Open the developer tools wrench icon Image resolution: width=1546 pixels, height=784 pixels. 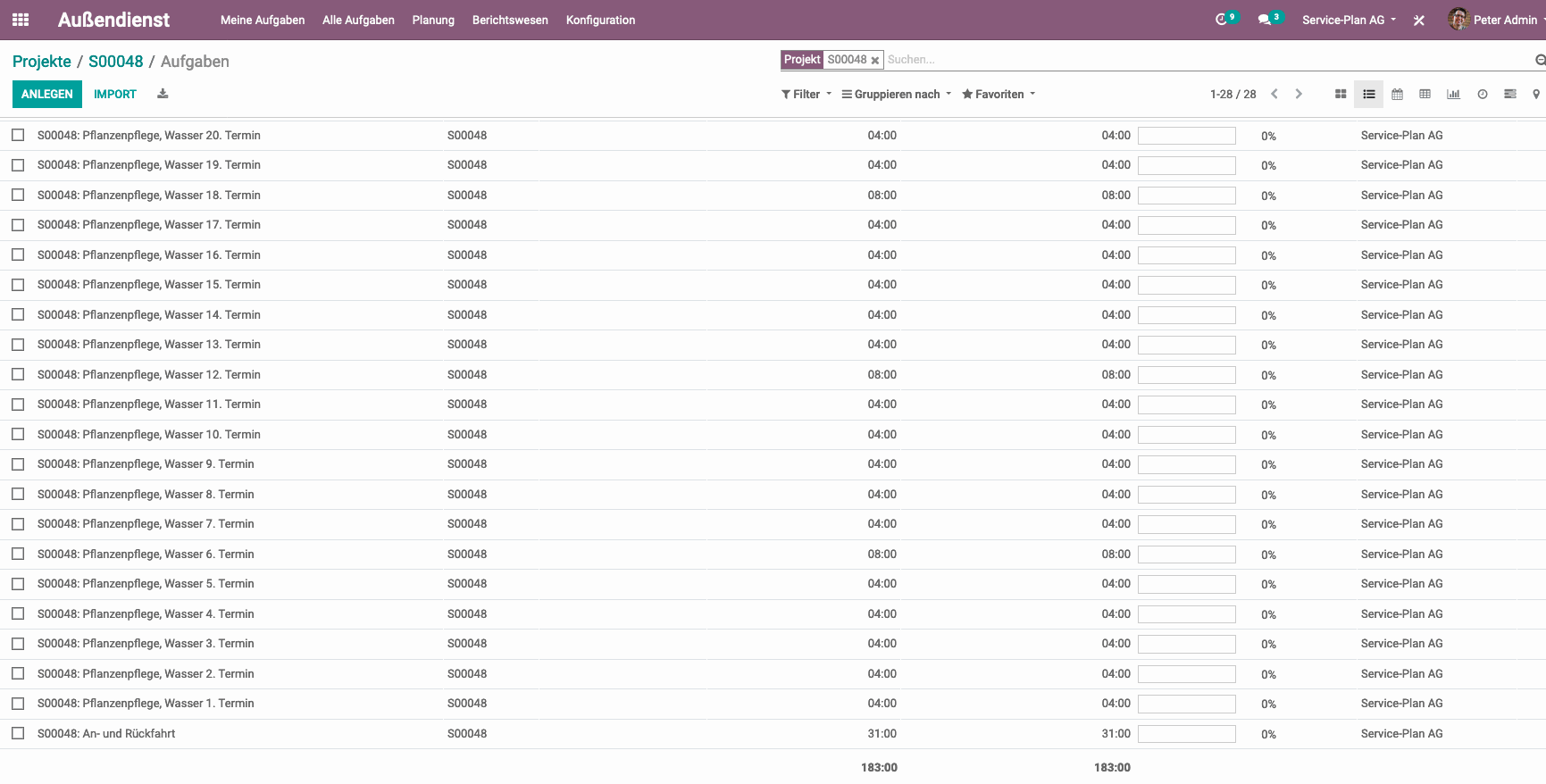(1418, 20)
